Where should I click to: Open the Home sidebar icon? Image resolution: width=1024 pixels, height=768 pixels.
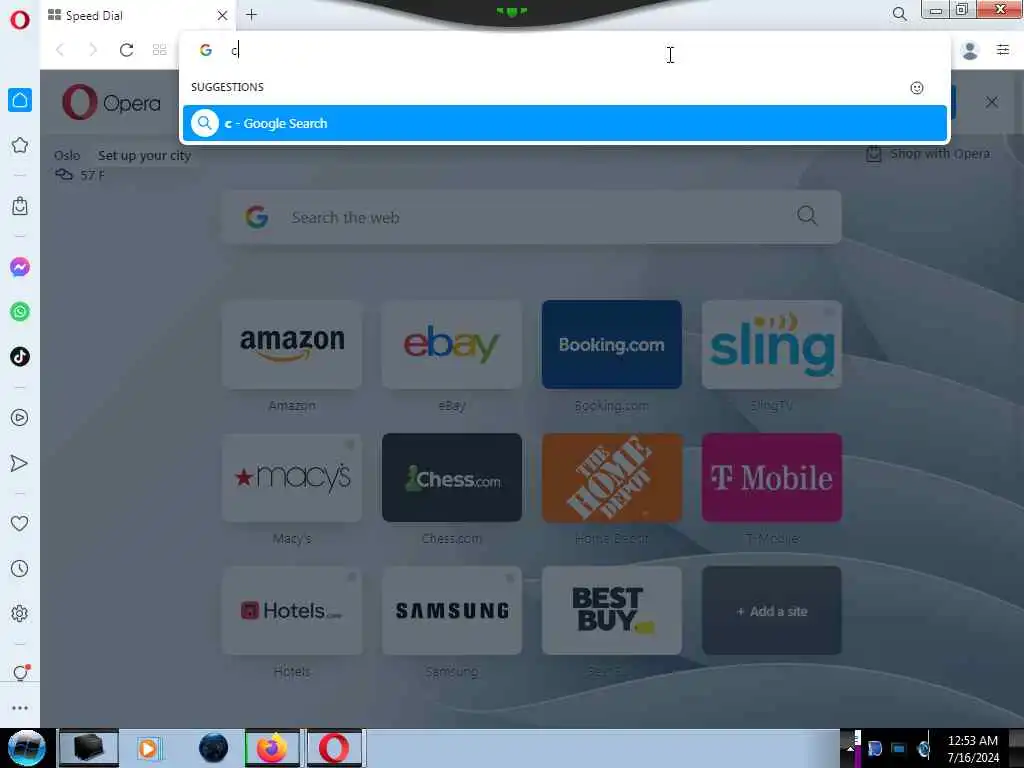[x=20, y=100]
